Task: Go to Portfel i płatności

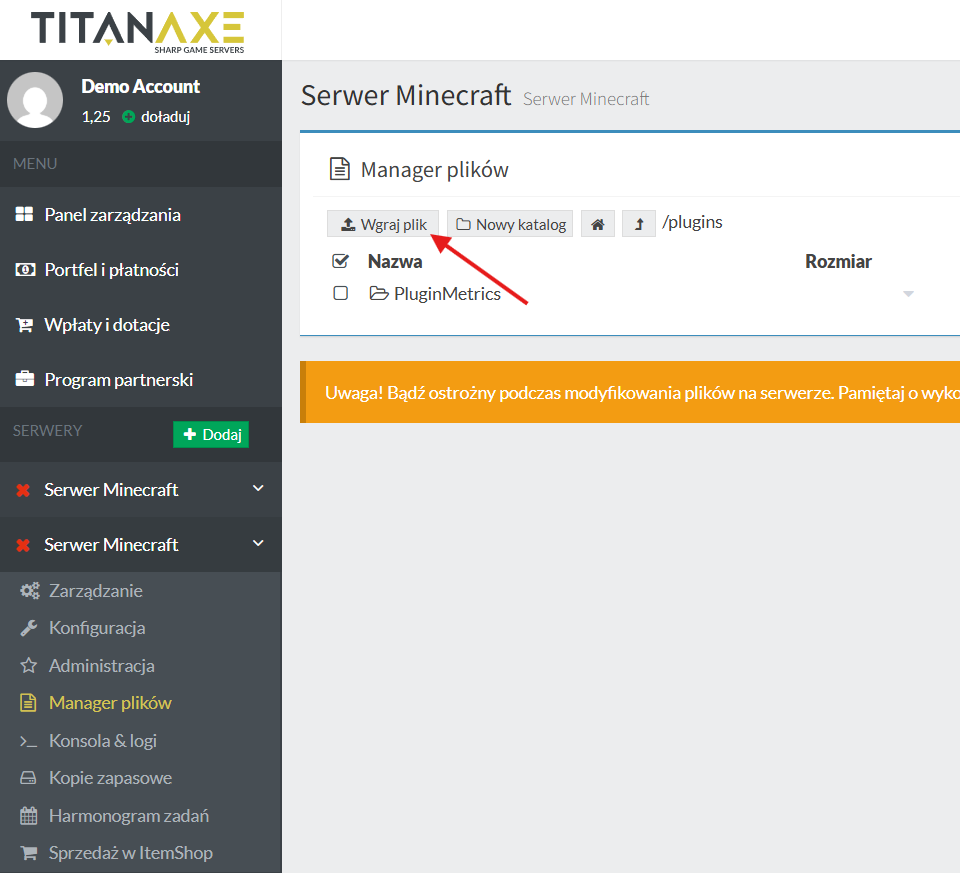Action: pos(111,270)
